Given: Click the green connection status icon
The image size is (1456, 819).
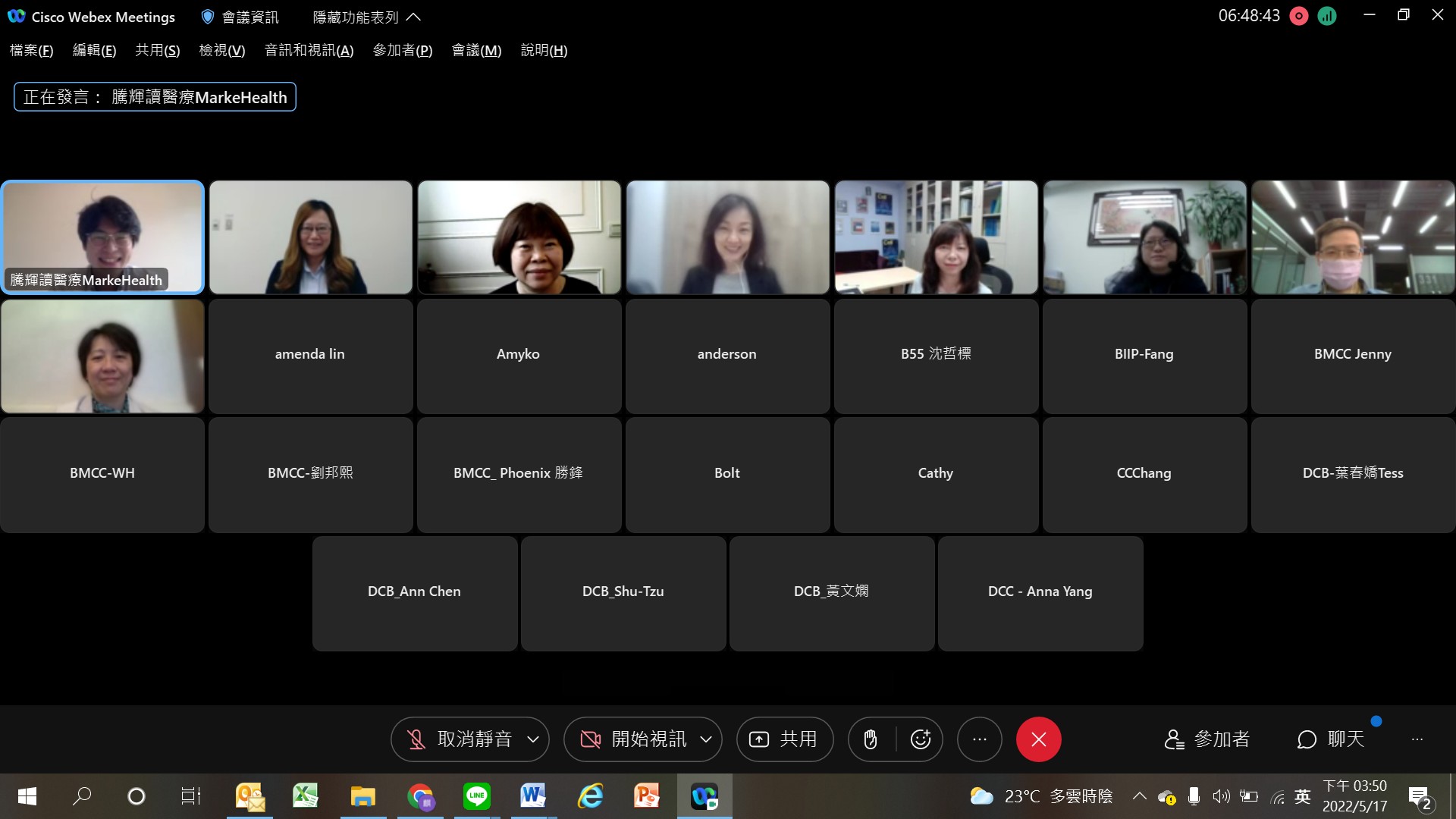Looking at the screenshot, I should [x=1327, y=16].
